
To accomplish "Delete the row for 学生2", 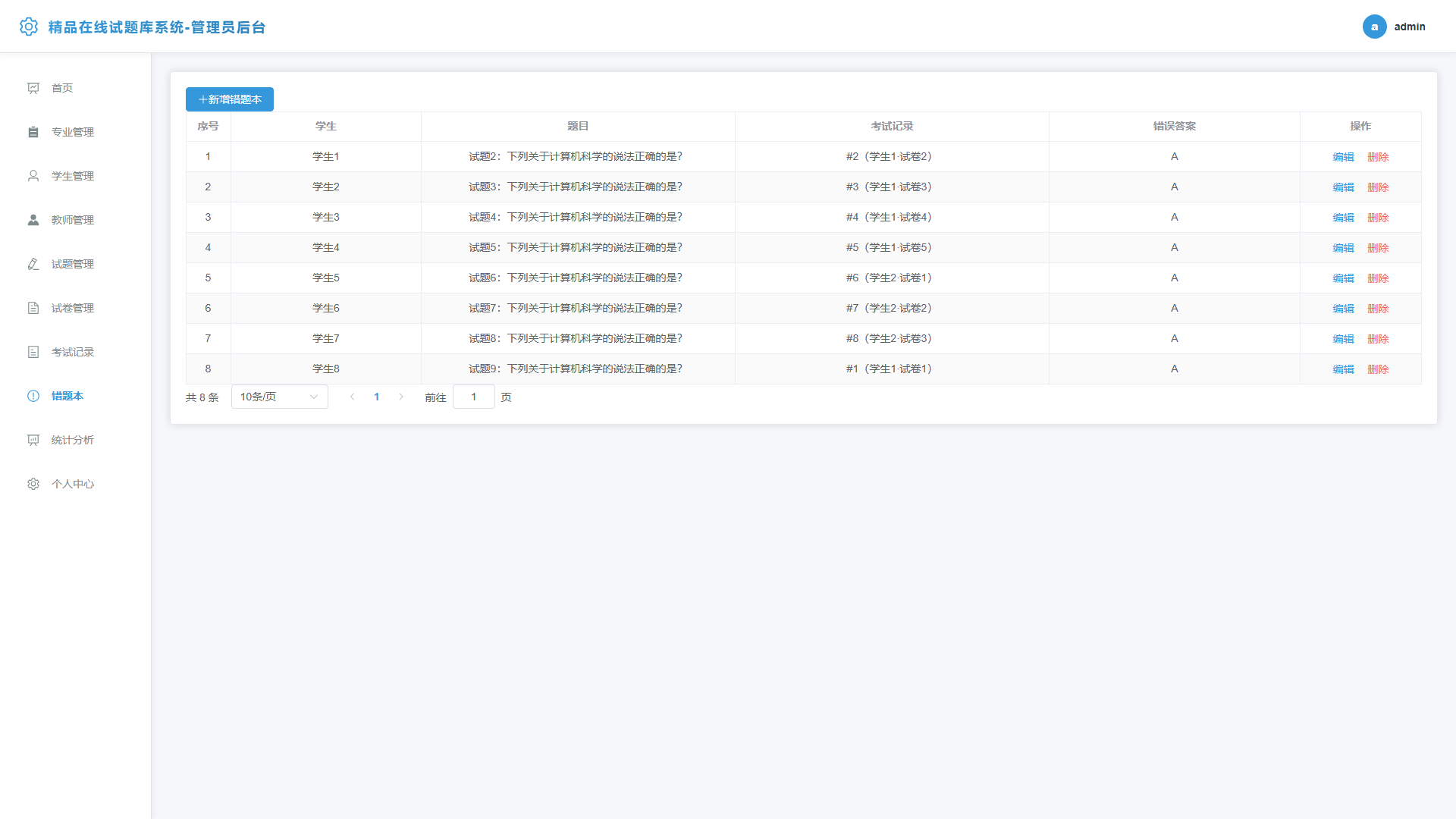I will 1378,187.
